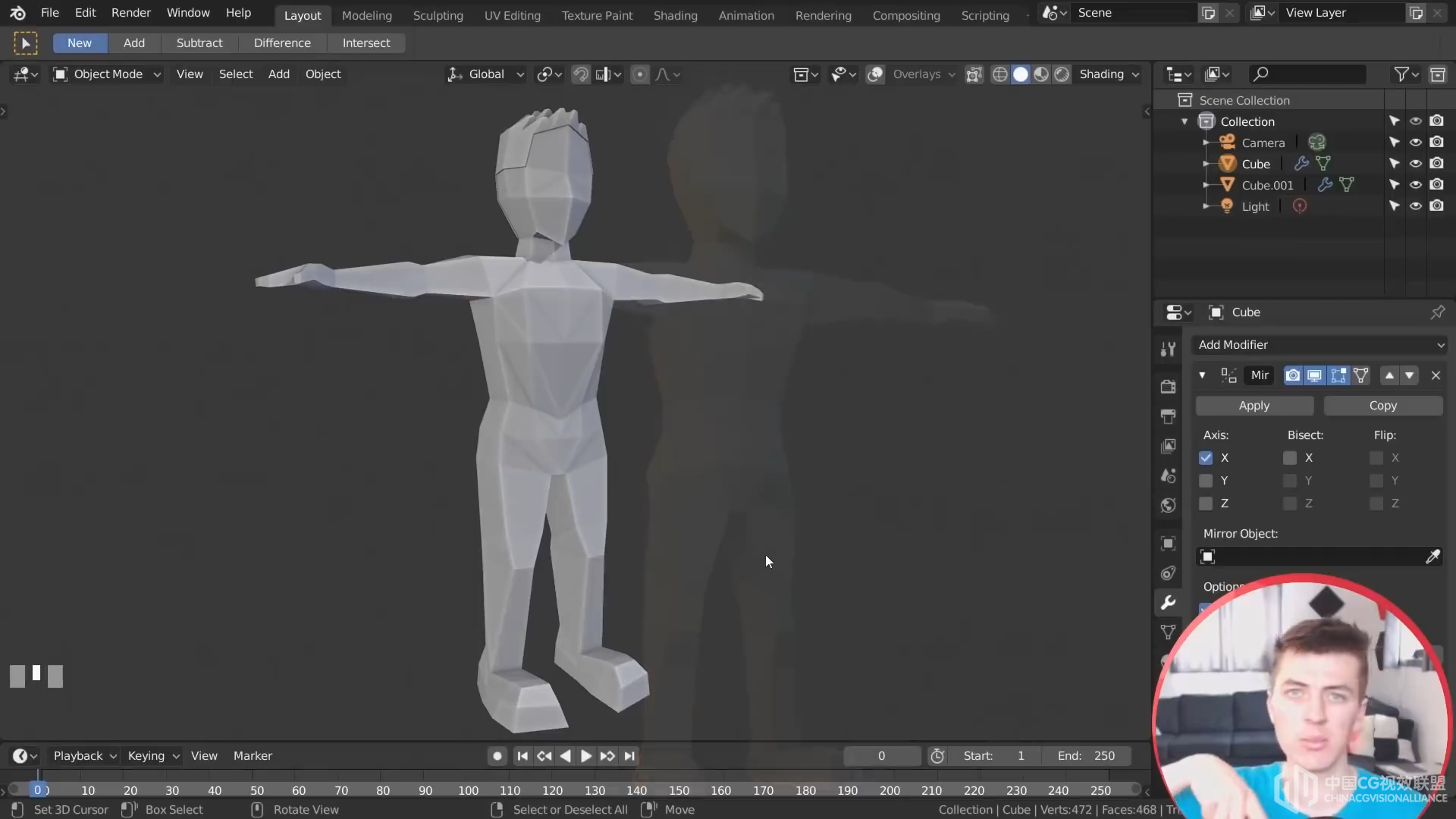This screenshot has width=1456, height=819.
Task: Click the eyedropper for Mirror Object
Action: [1432, 557]
